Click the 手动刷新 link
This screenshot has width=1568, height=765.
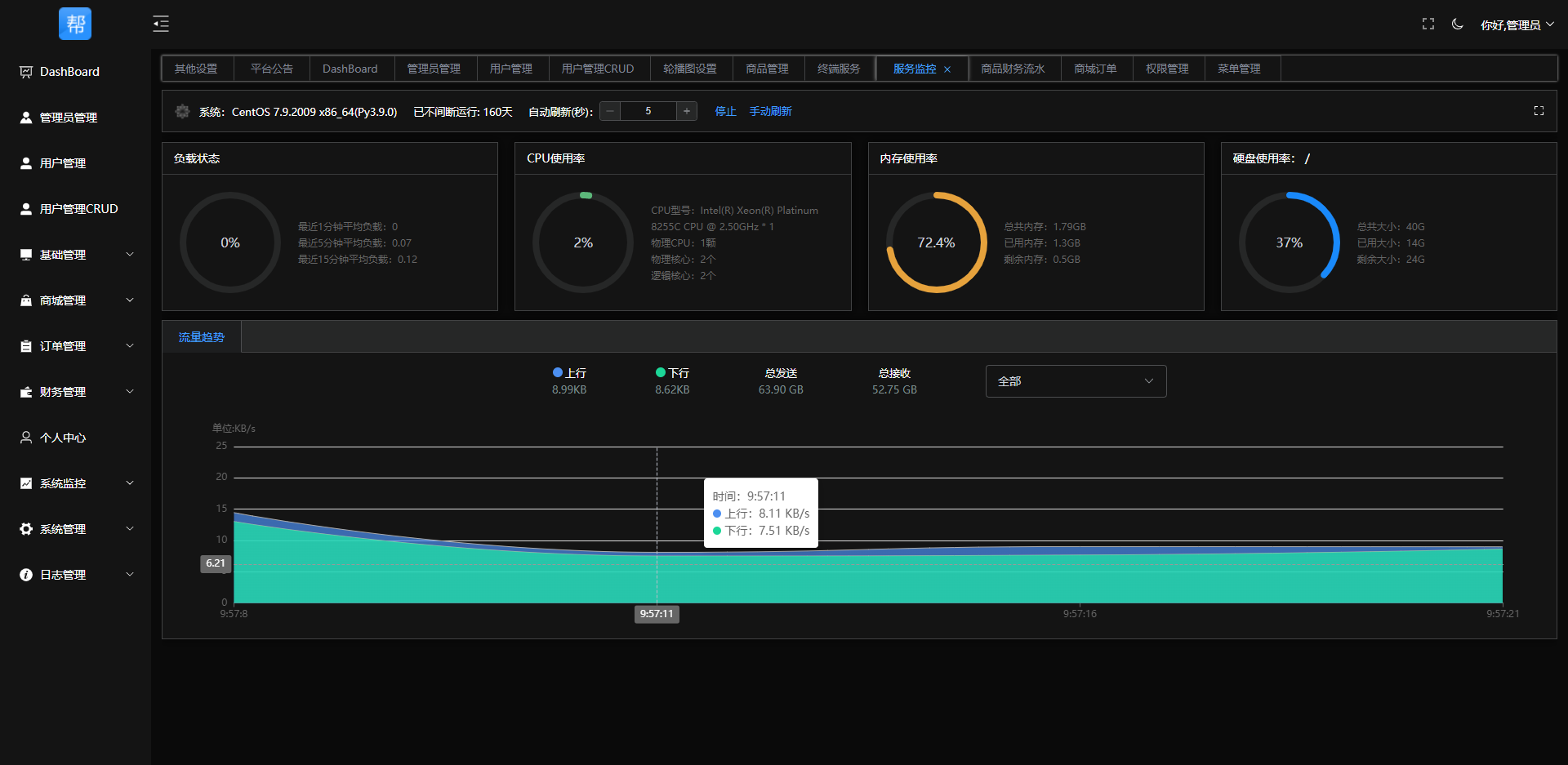pyautogui.click(x=770, y=112)
